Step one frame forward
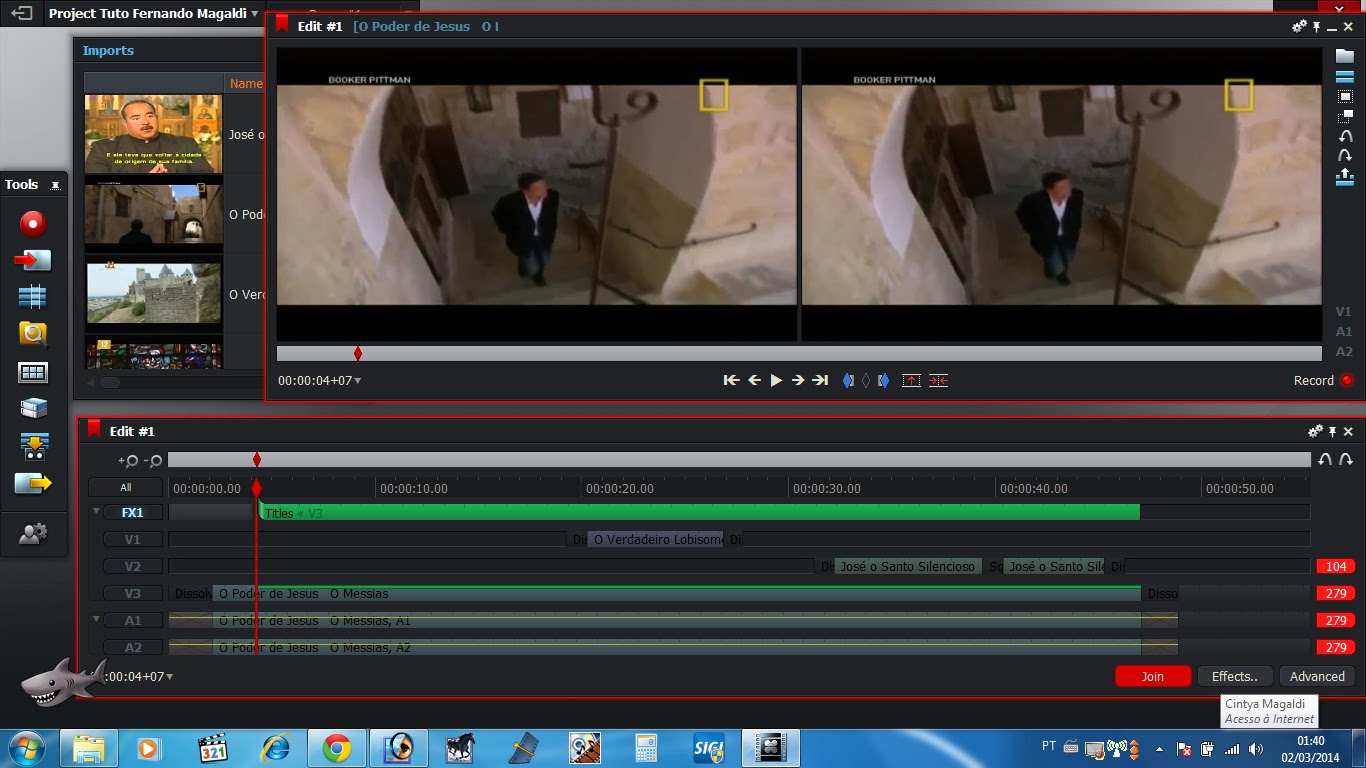The image size is (1366, 768). [x=798, y=380]
